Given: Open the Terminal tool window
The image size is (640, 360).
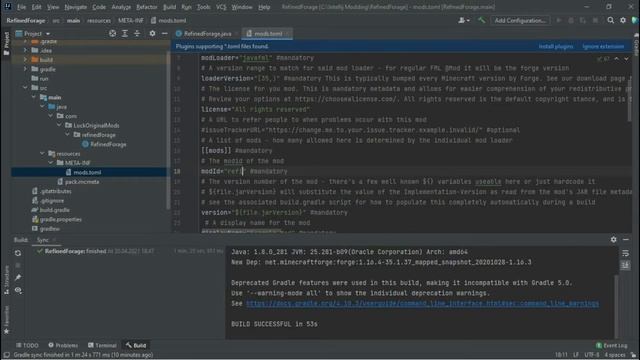Looking at the screenshot, I should coord(102,345).
